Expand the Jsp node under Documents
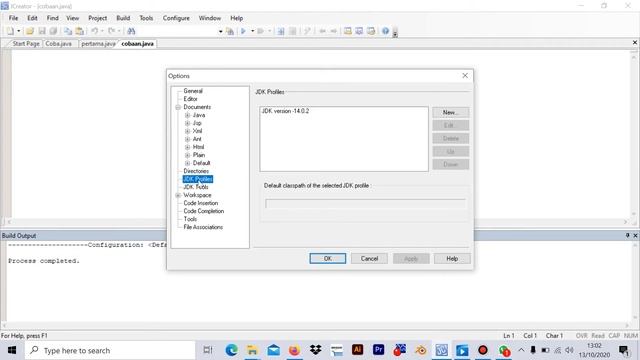The width and height of the screenshot is (640, 360). click(187, 123)
